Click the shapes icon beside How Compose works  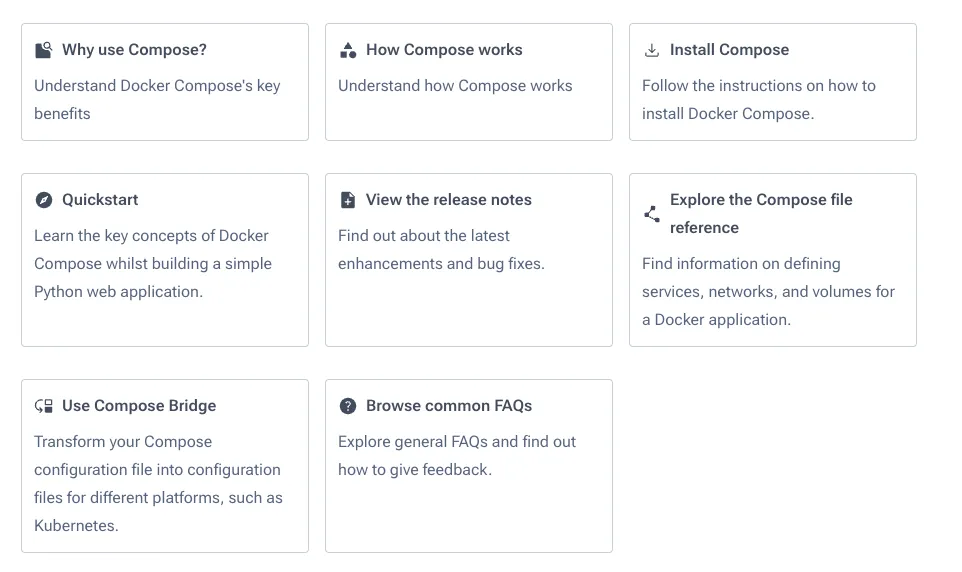[x=348, y=50]
